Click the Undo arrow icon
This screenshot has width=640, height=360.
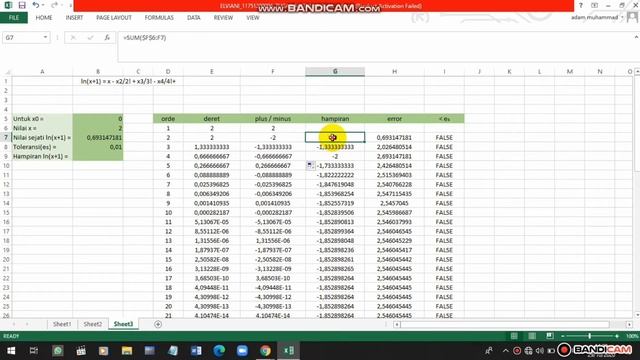(36, 5)
